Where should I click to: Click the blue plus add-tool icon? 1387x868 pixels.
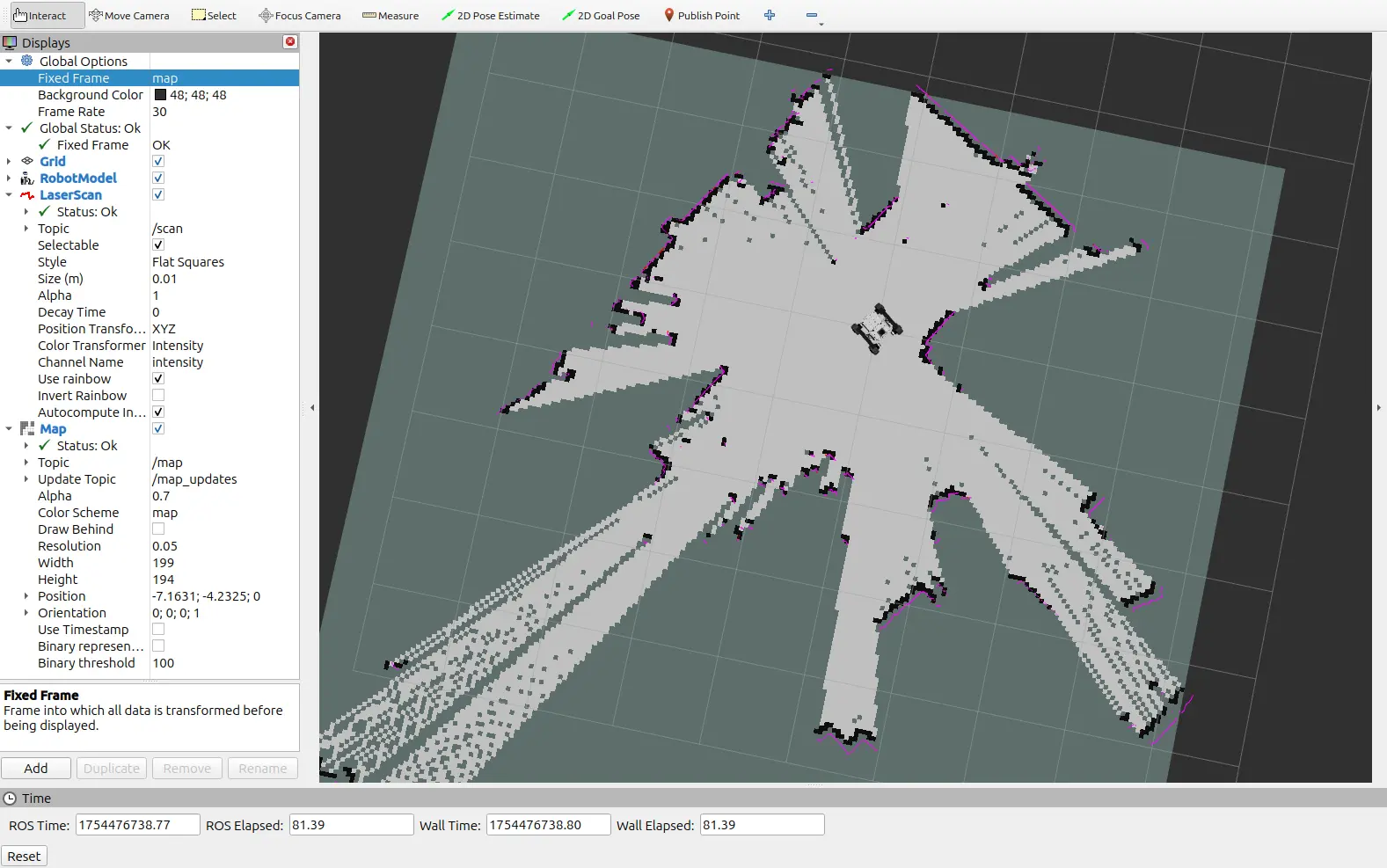click(770, 16)
